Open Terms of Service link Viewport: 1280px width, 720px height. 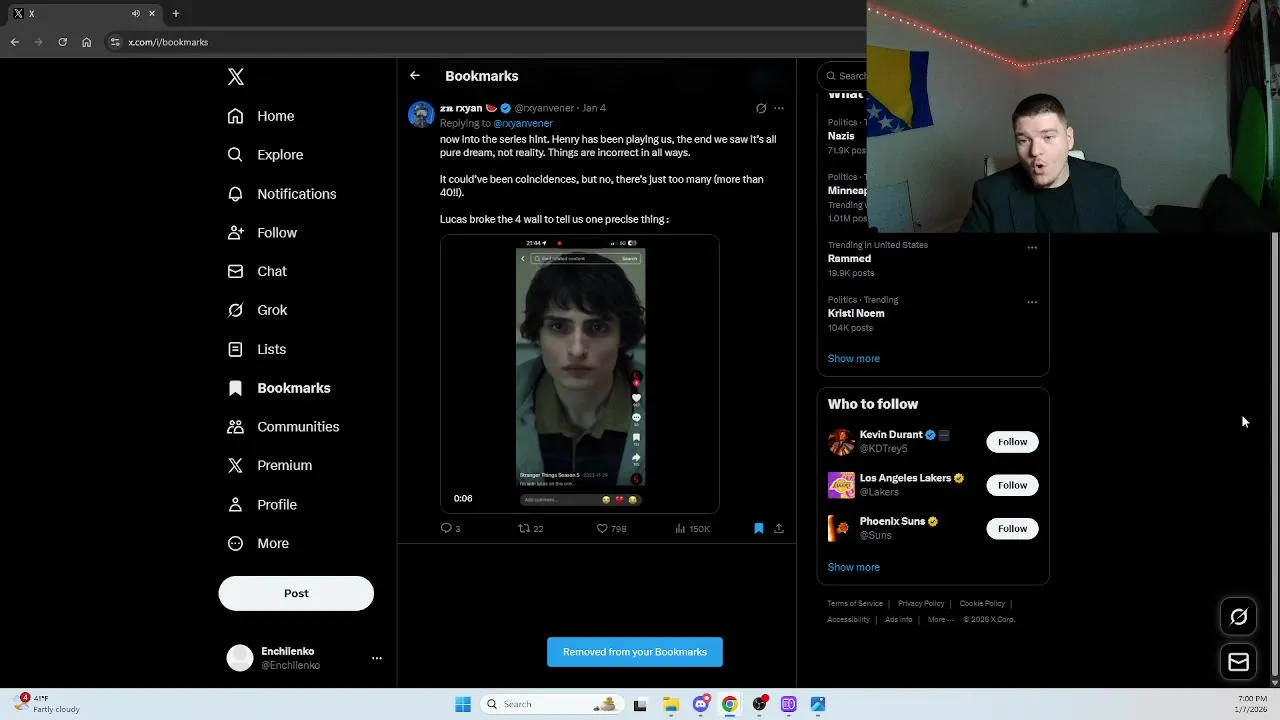click(x=855, y=603)
